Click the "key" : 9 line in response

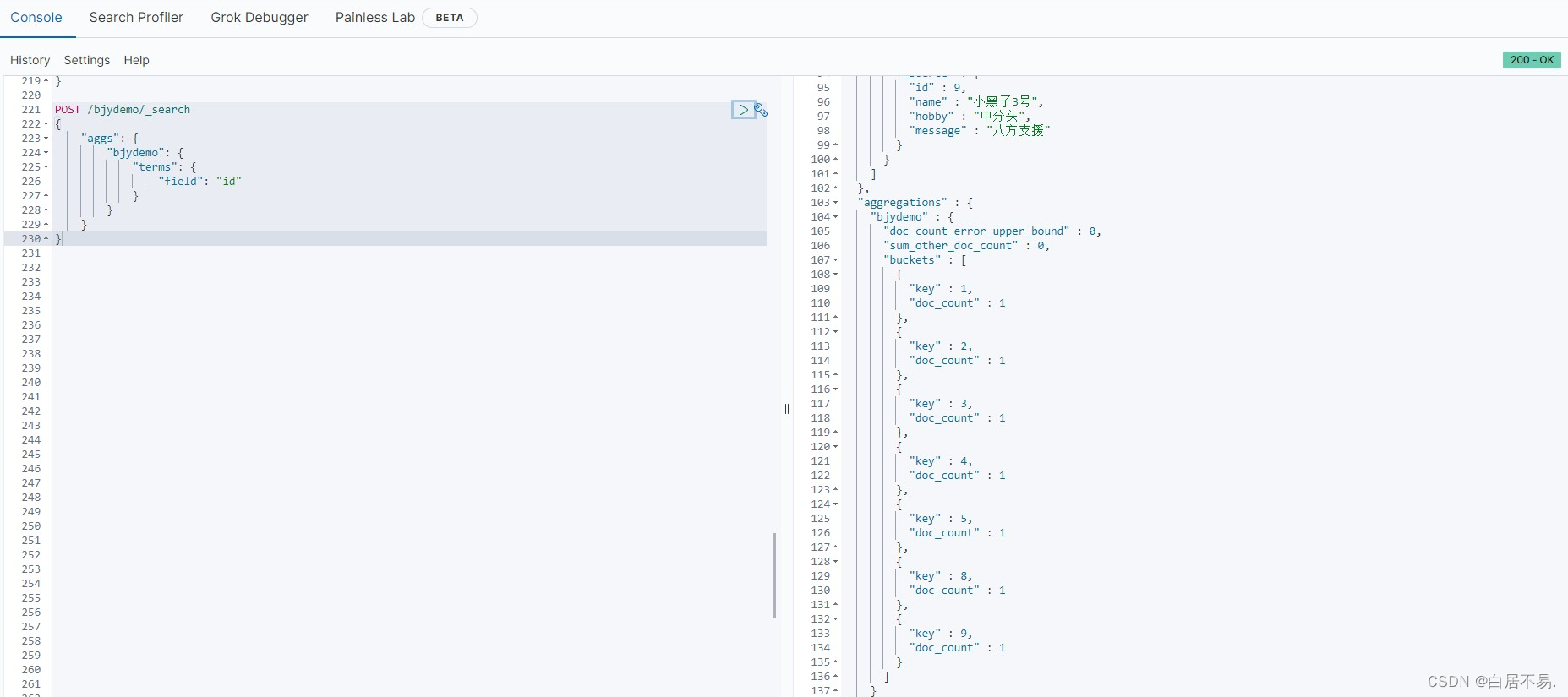click(941, 634)
